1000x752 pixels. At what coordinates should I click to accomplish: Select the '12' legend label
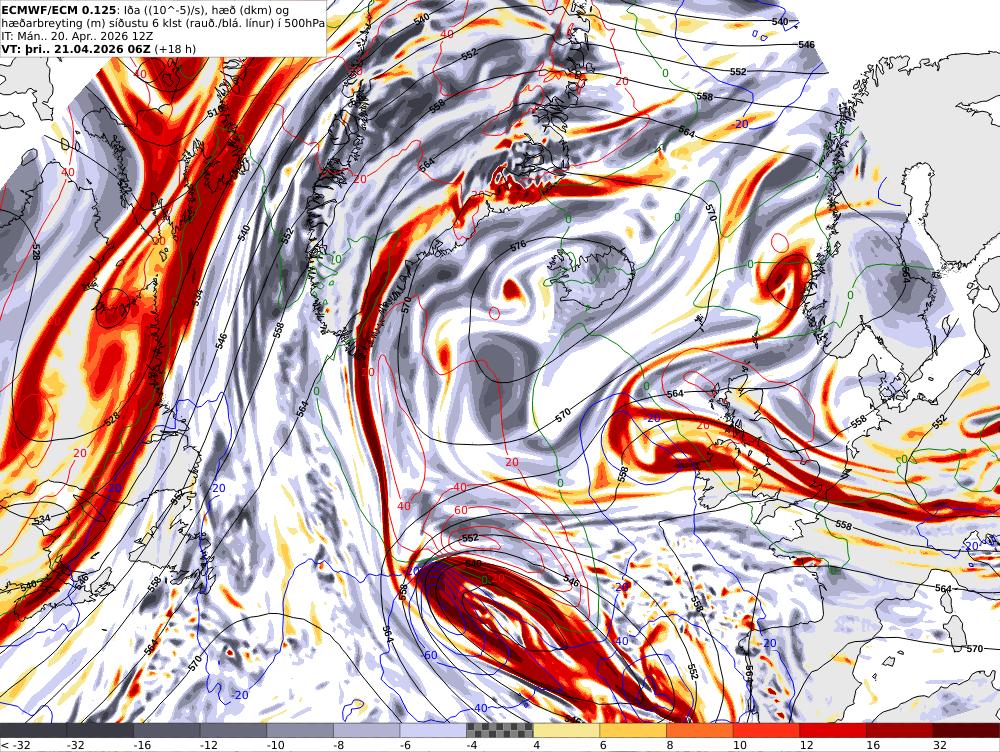click(806, 745)
